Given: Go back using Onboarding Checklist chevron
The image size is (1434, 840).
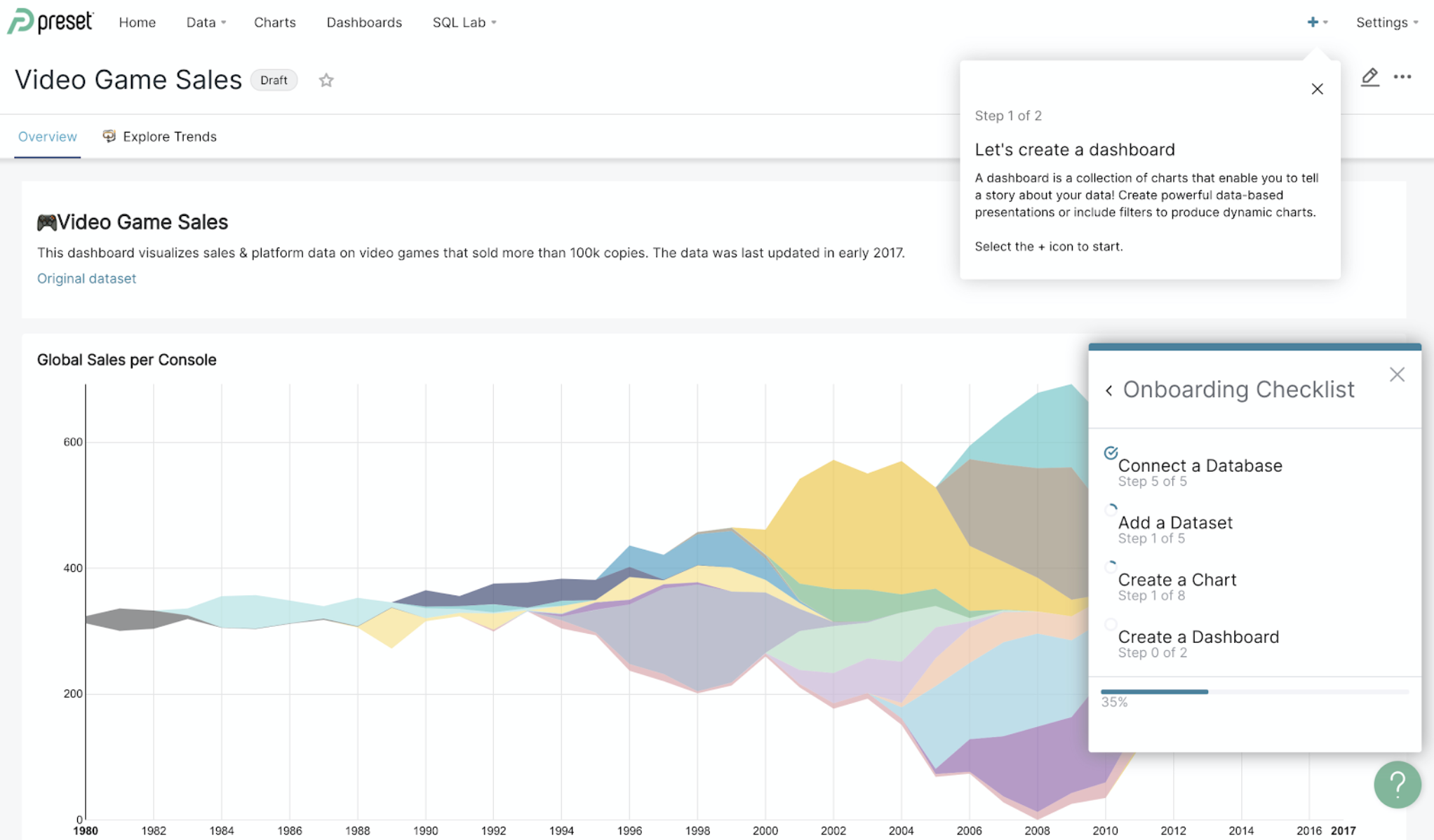Looking at the screenshot, I should (x=1109, y=391).
